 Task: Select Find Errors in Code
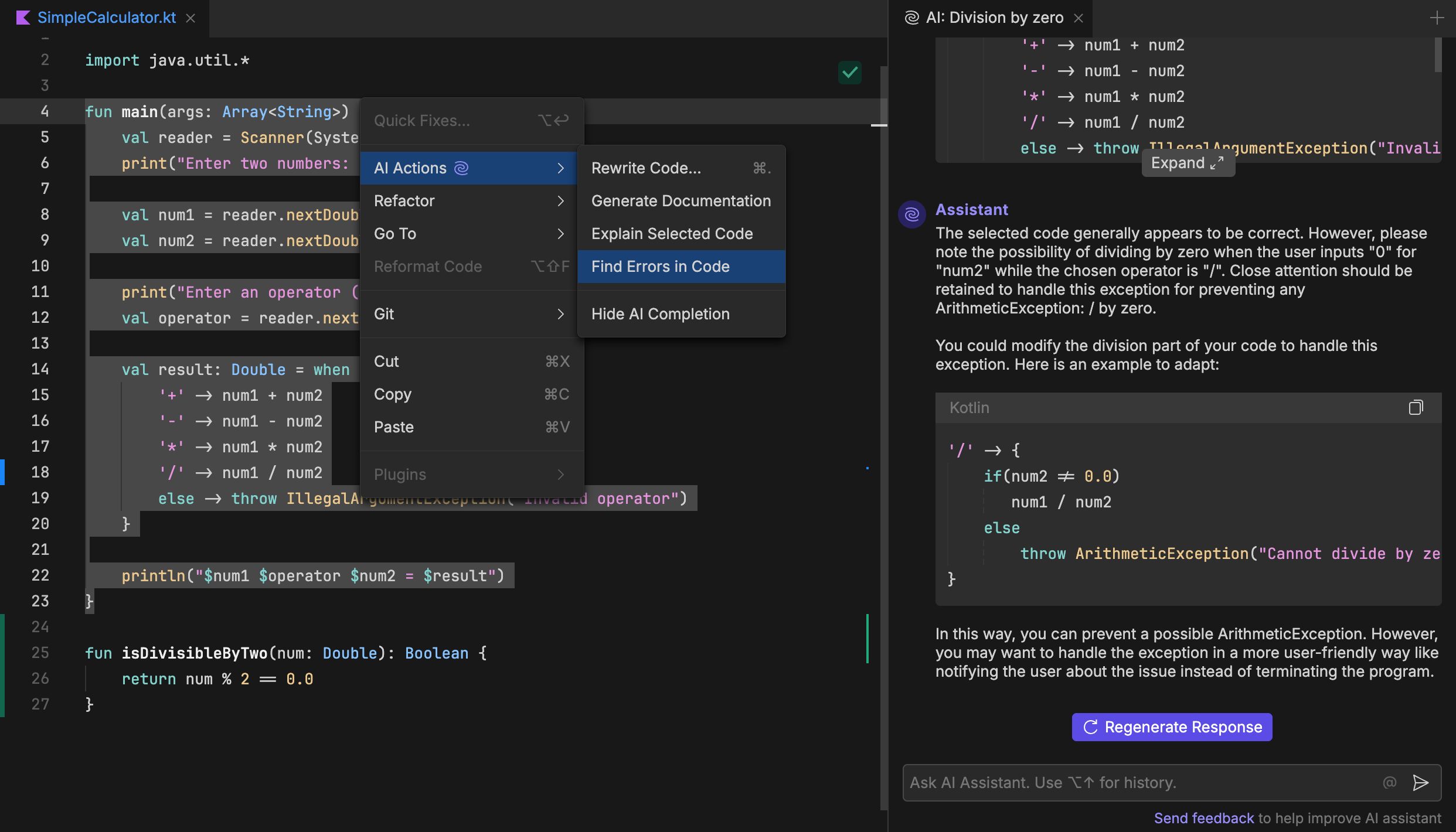click(x=660, y=267)
